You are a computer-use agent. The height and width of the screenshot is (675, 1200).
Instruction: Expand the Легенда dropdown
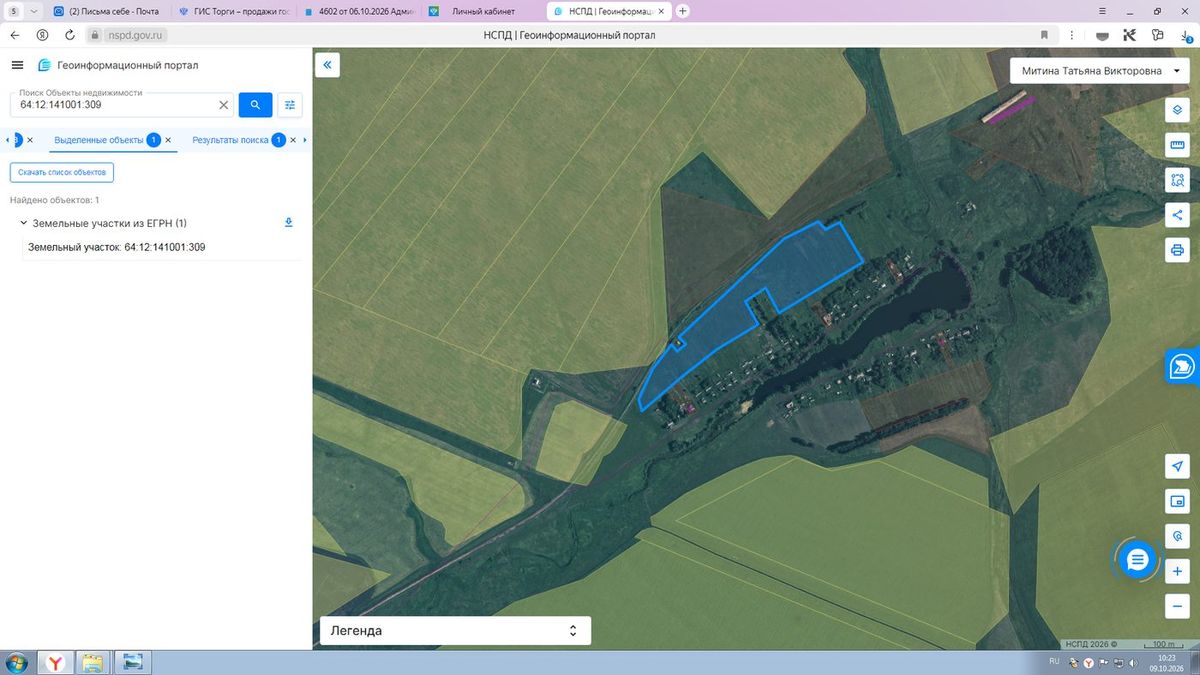click(455, 631)
